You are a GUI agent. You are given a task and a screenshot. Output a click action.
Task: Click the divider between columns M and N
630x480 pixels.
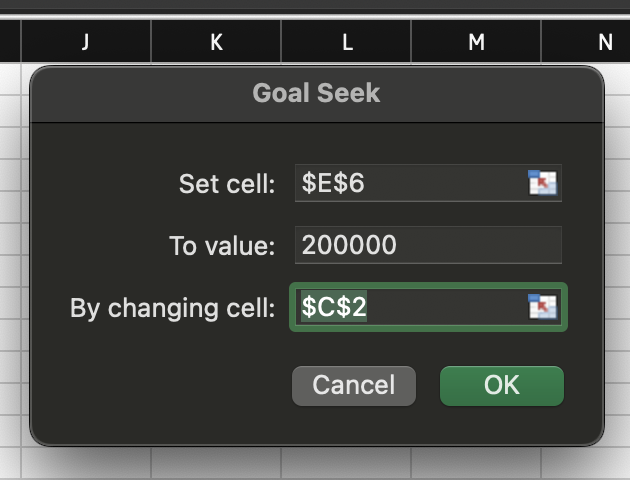(541, 42)
